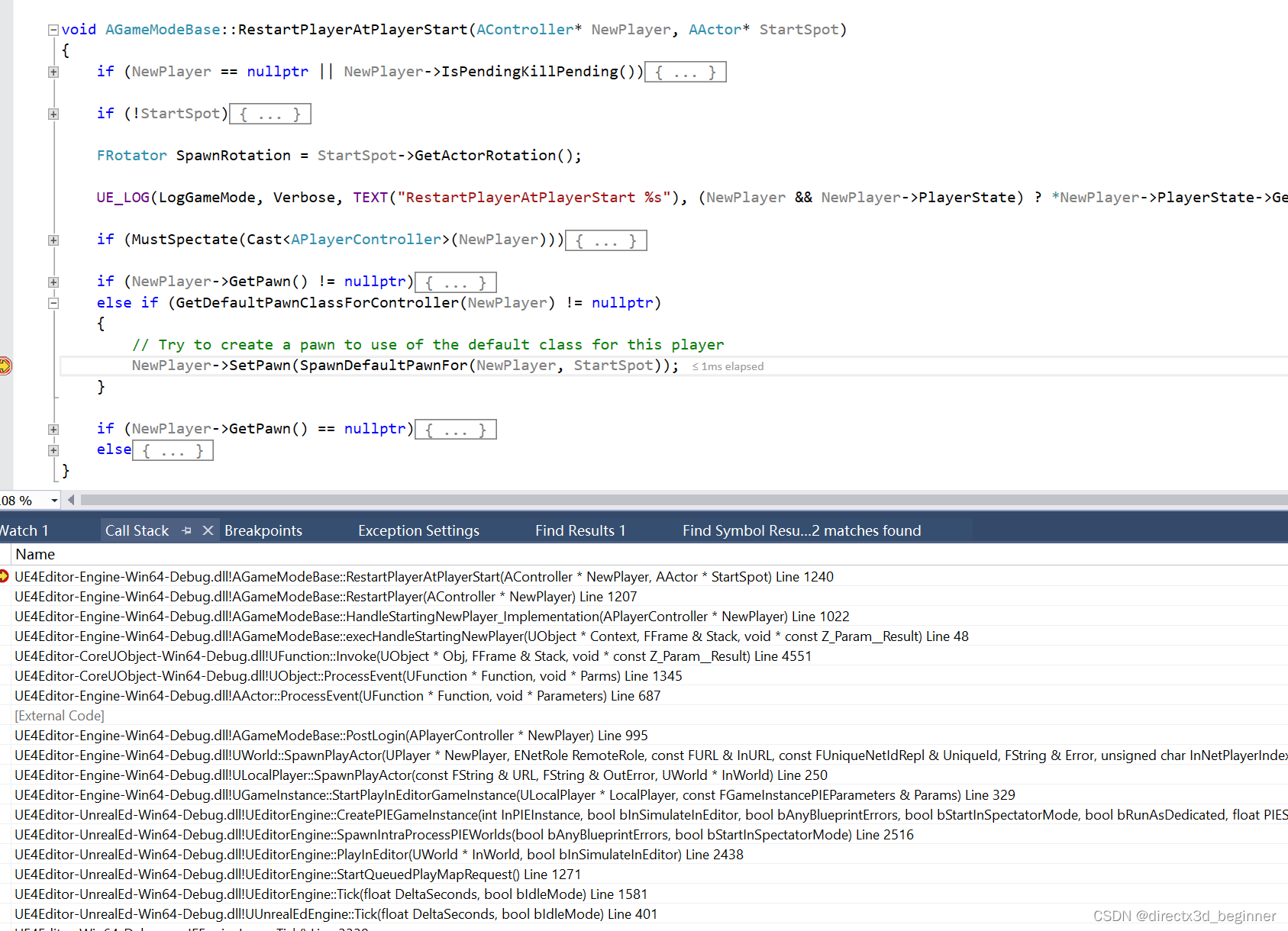This screenshot has height=931, width=1288.
Task: Click the collapsed { ... } after IsPendingKillPending
Action: click(x=686, y=72)
